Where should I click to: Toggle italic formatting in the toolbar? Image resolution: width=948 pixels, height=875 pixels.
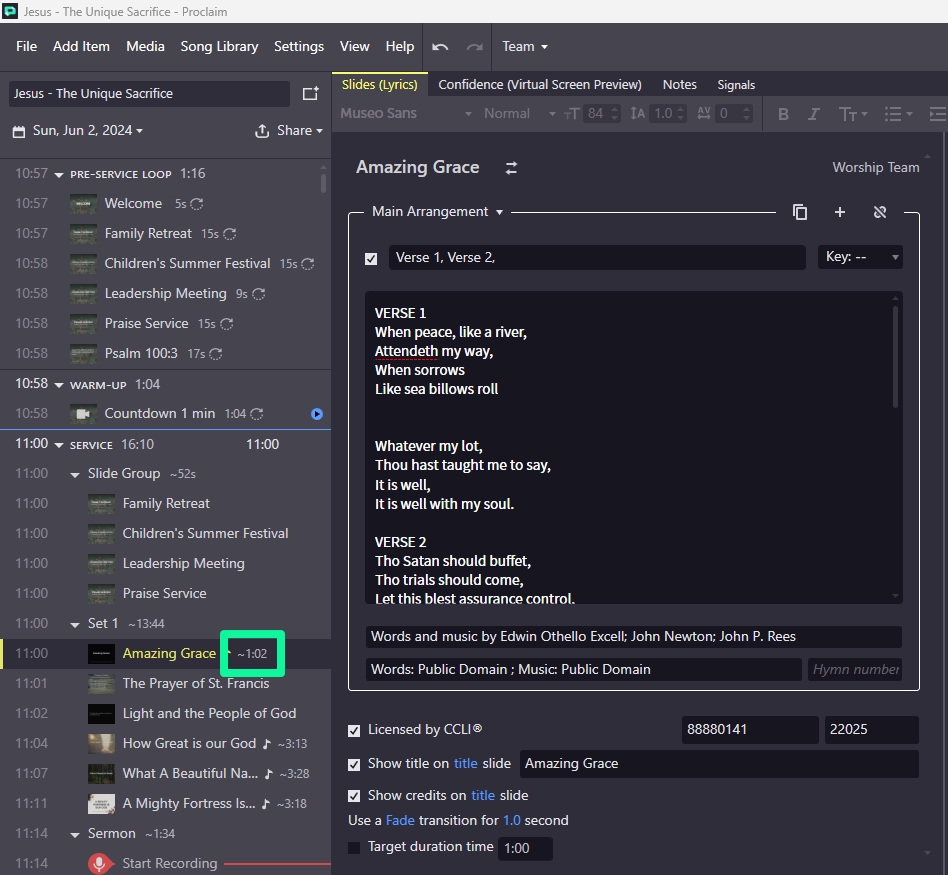(814, 114)
